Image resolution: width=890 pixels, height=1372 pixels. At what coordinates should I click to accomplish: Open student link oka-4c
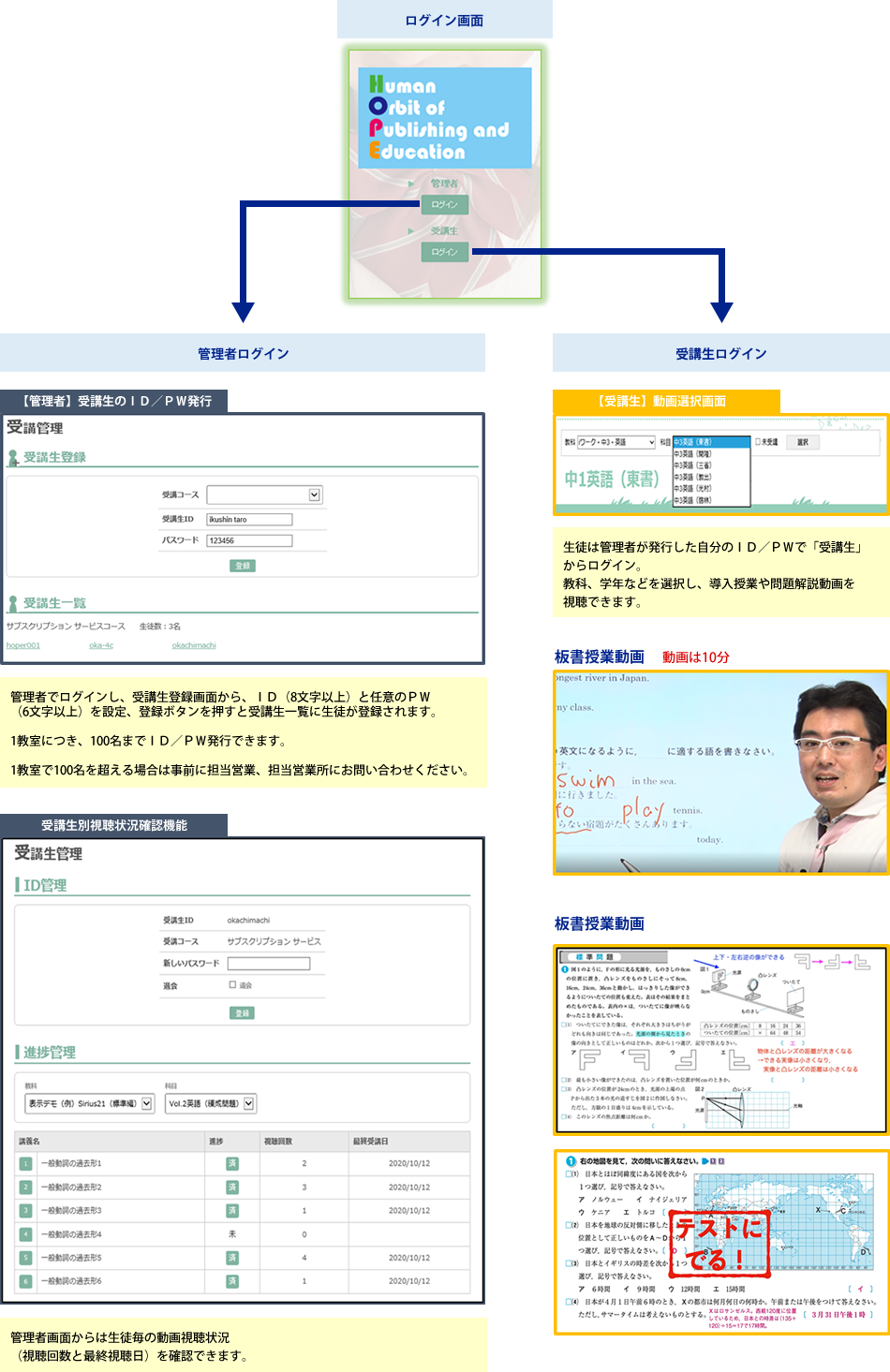(x=101, y=645)
